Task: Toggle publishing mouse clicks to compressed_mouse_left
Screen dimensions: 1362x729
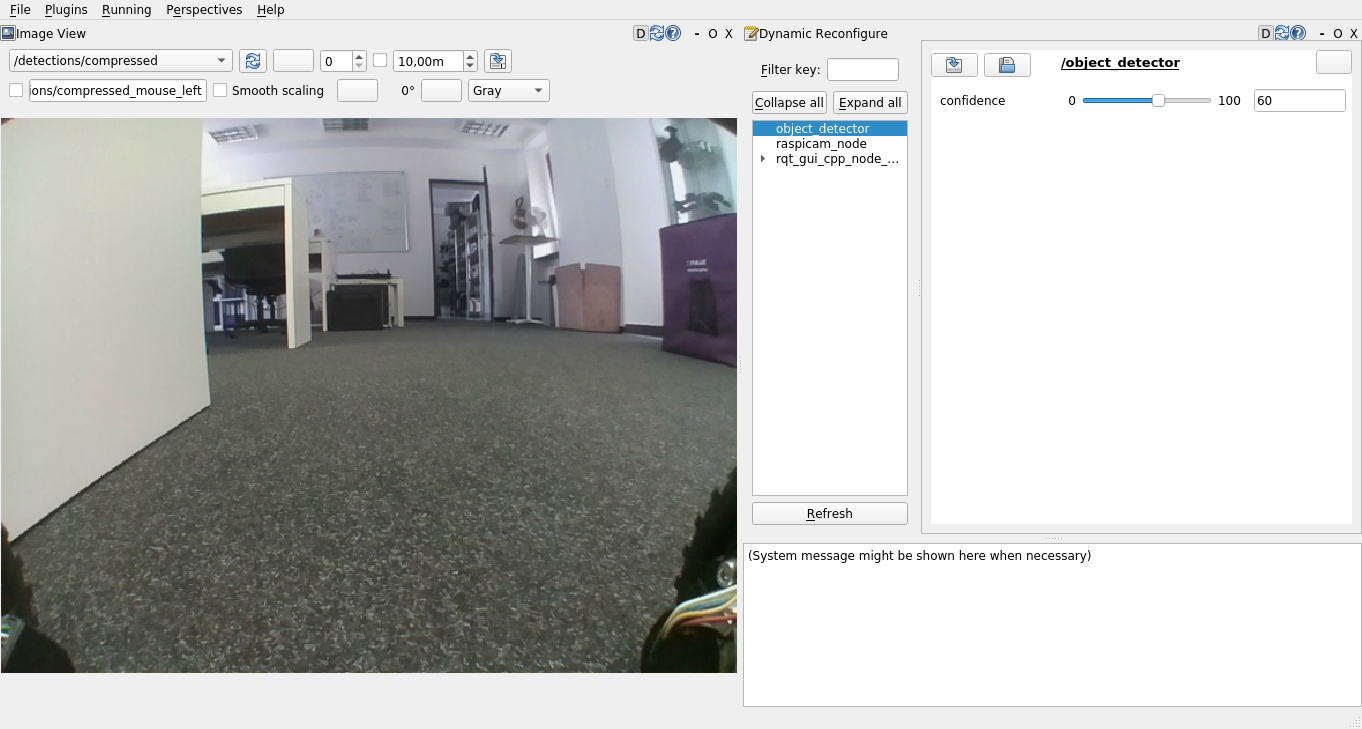Action: (x=16, y=90)
